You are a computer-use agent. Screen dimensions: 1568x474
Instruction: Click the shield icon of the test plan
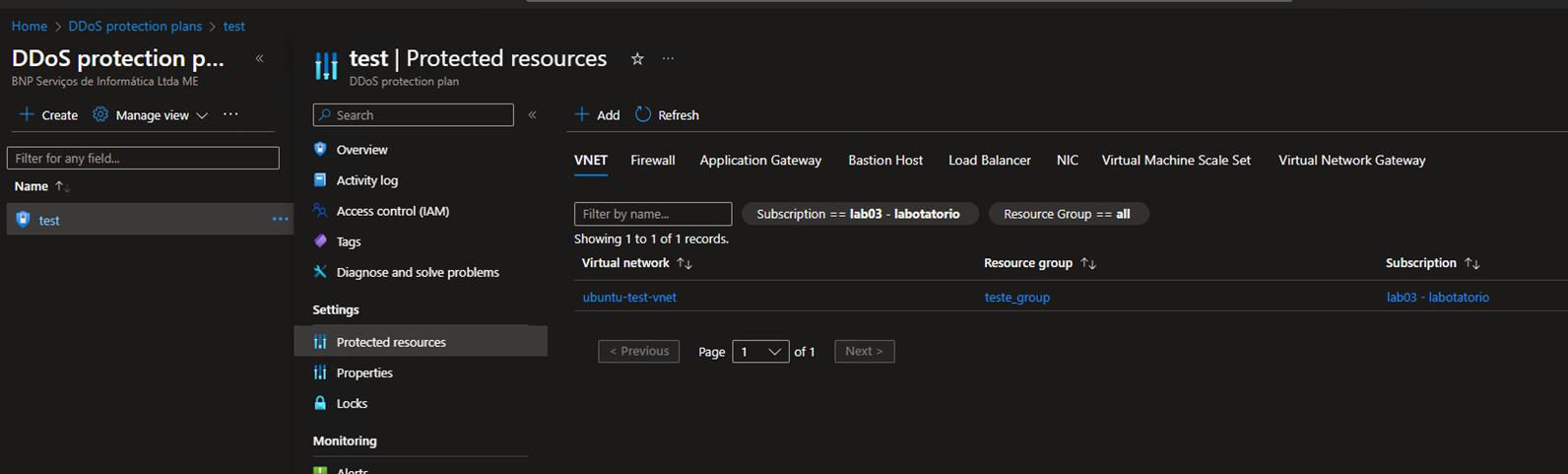click(24, 219)
